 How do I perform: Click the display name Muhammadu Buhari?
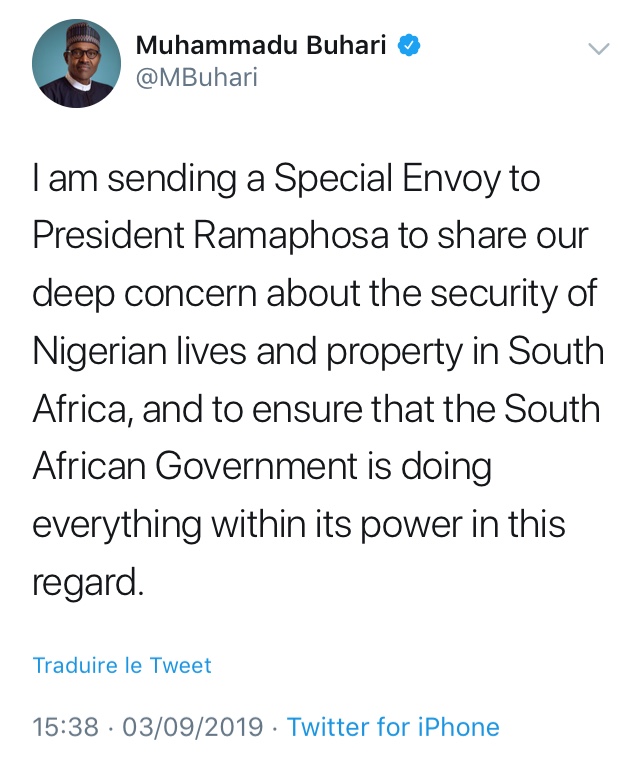pos(260,45)
